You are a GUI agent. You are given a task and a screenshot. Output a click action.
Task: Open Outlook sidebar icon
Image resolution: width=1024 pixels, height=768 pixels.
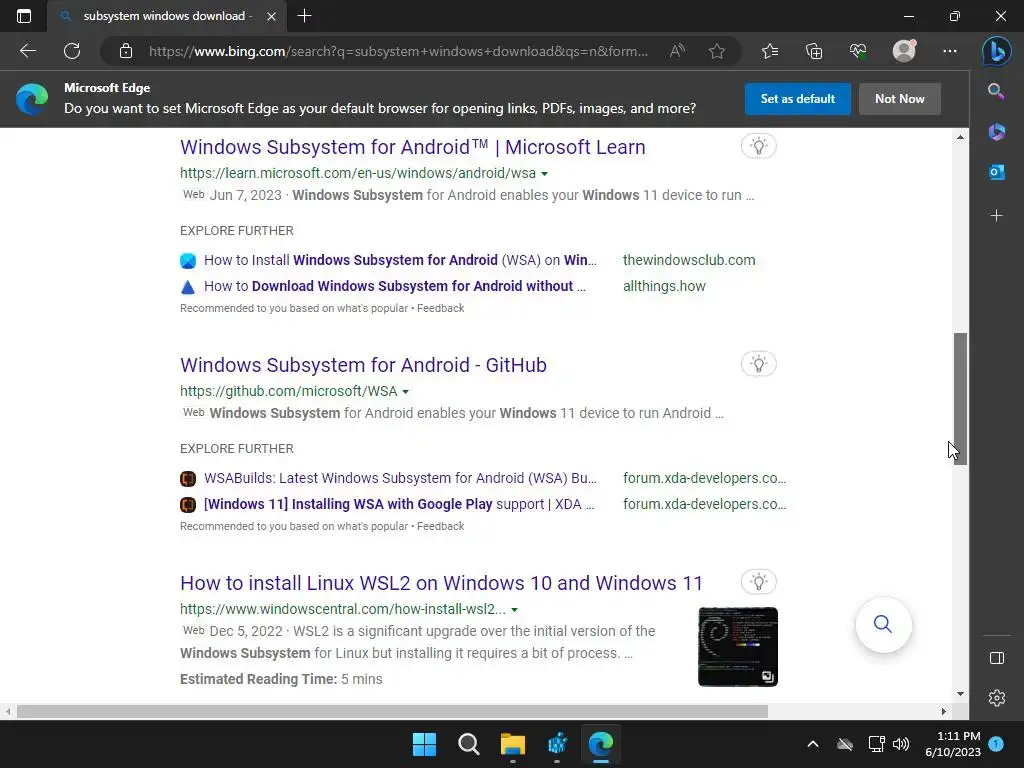click(x=997, y=172)
